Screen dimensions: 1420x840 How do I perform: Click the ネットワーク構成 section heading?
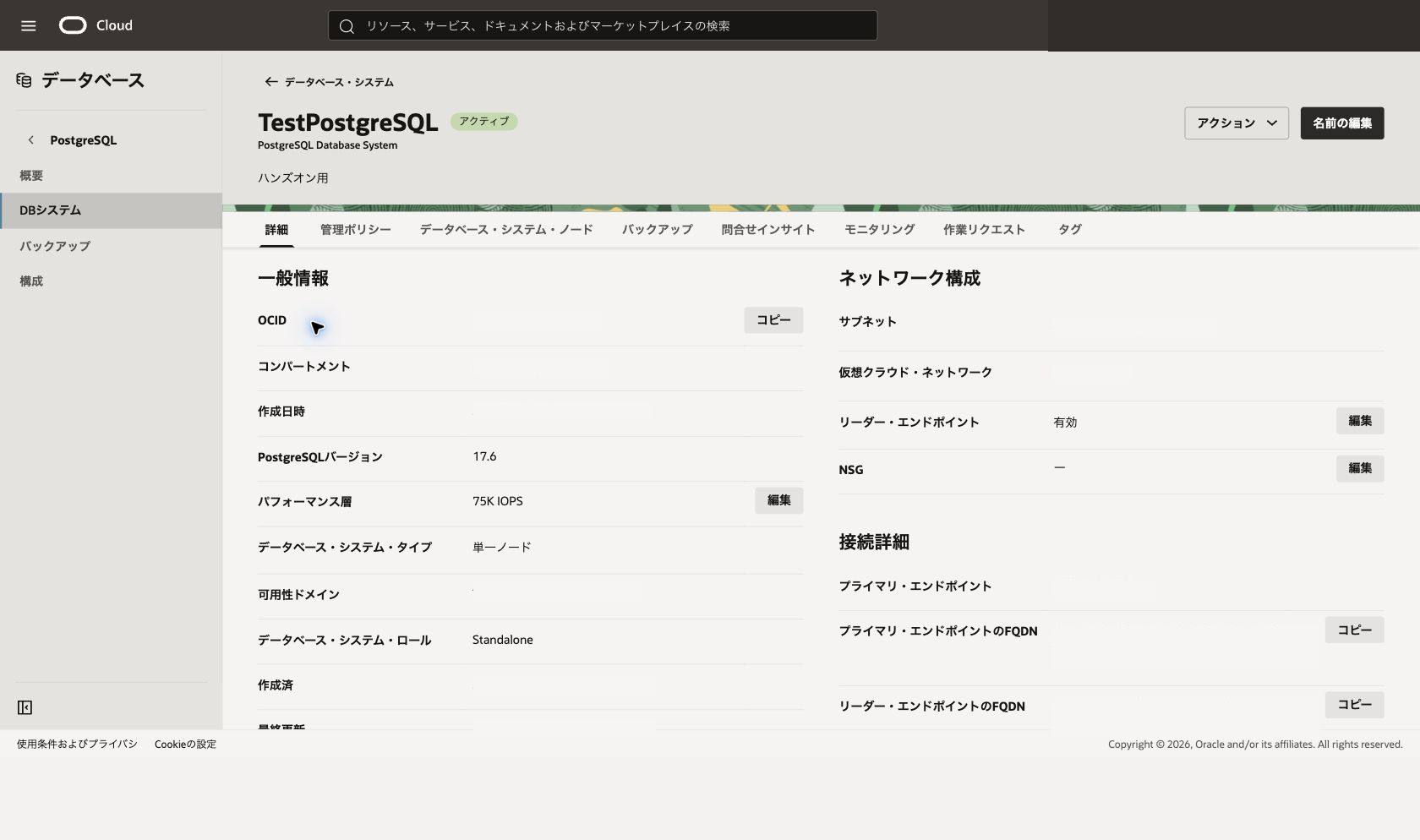[x=909, y=278]
